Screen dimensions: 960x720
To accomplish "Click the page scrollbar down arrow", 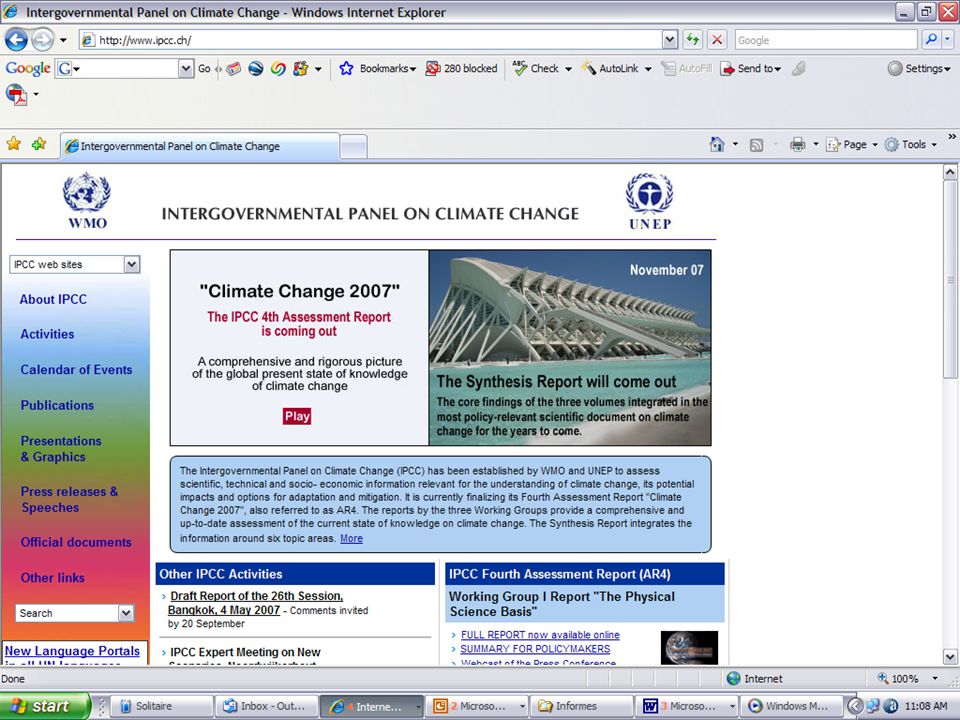I will [950, 658].
